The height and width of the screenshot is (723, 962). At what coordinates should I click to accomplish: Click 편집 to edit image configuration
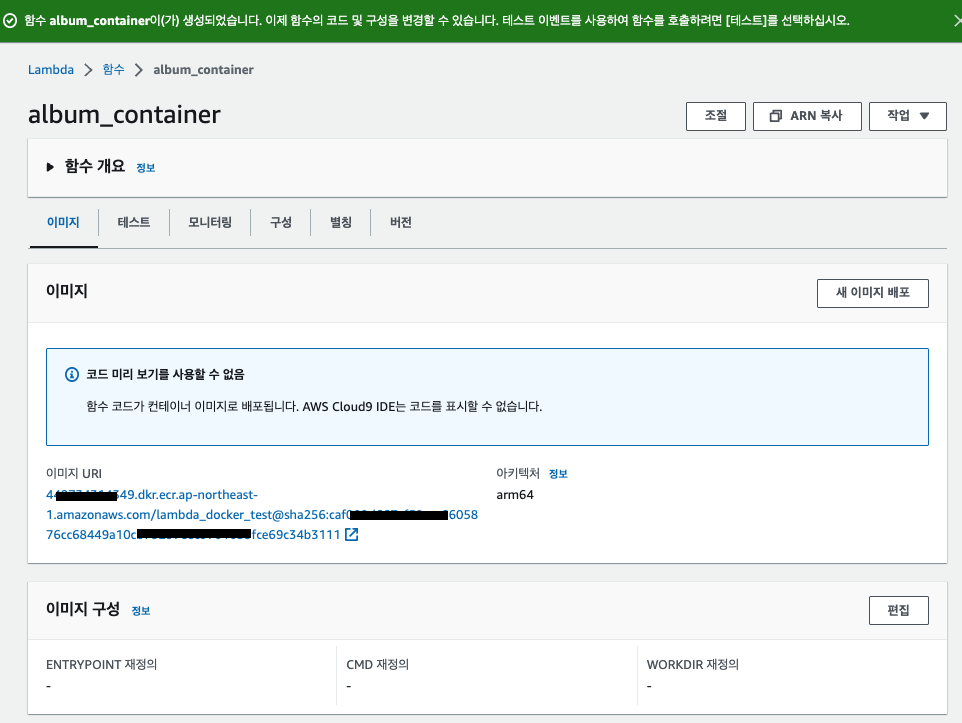click(x=898, y=610)
